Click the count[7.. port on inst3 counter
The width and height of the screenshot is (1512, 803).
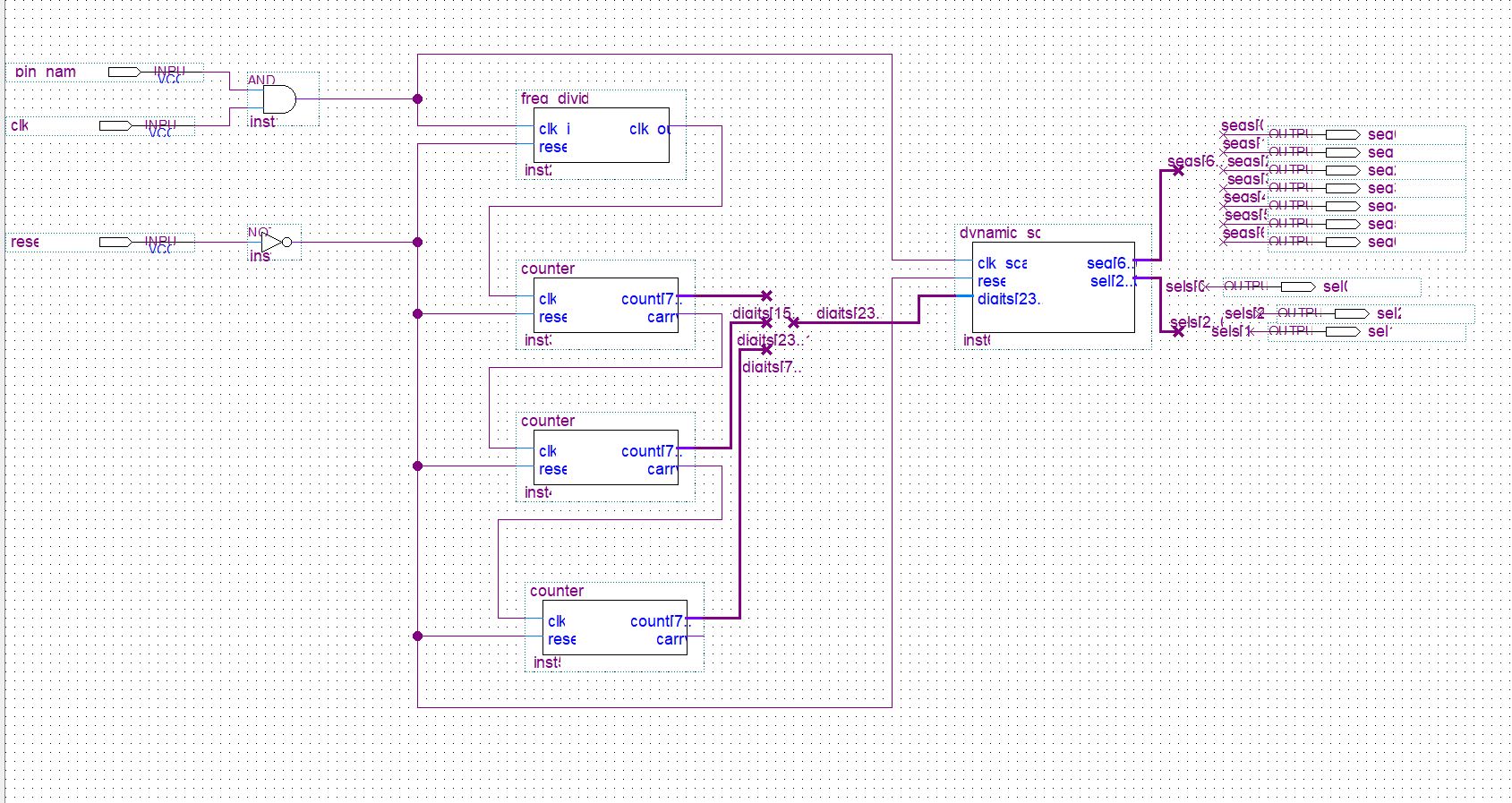tap(651, 299)
